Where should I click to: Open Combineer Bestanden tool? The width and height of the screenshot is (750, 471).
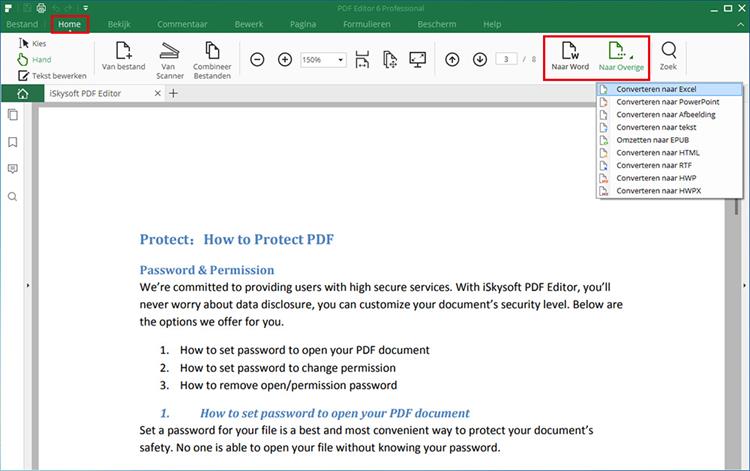[212, 60]
